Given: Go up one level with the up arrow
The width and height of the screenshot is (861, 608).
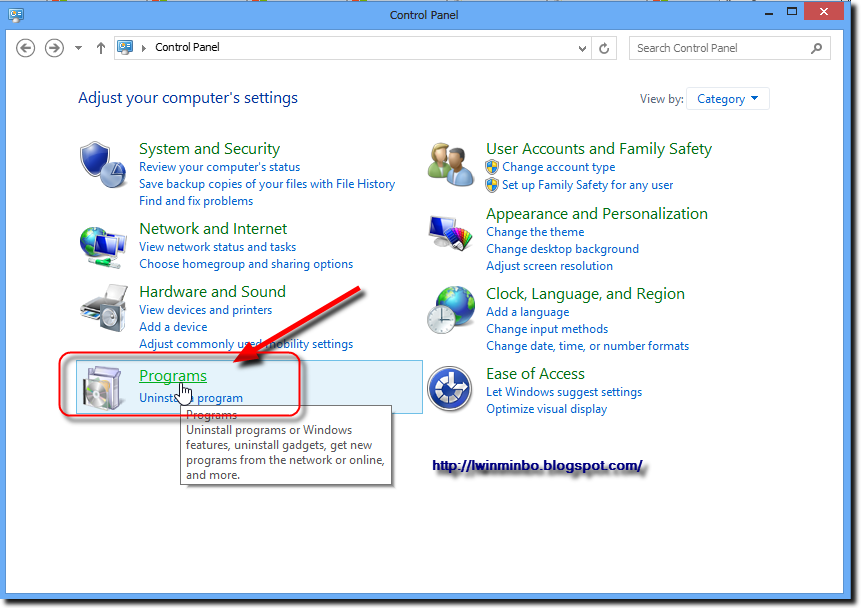Looking at the screenshot, I should 100,48.
